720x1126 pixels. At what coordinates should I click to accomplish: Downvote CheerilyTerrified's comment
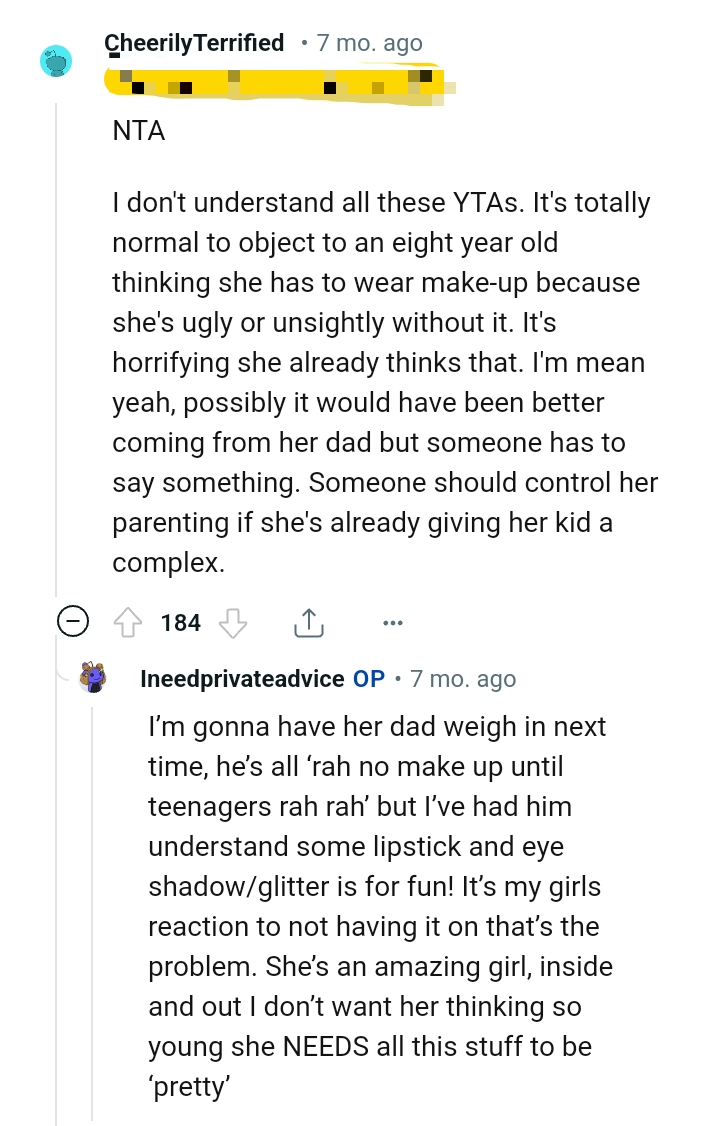click(x=233, y=622)
